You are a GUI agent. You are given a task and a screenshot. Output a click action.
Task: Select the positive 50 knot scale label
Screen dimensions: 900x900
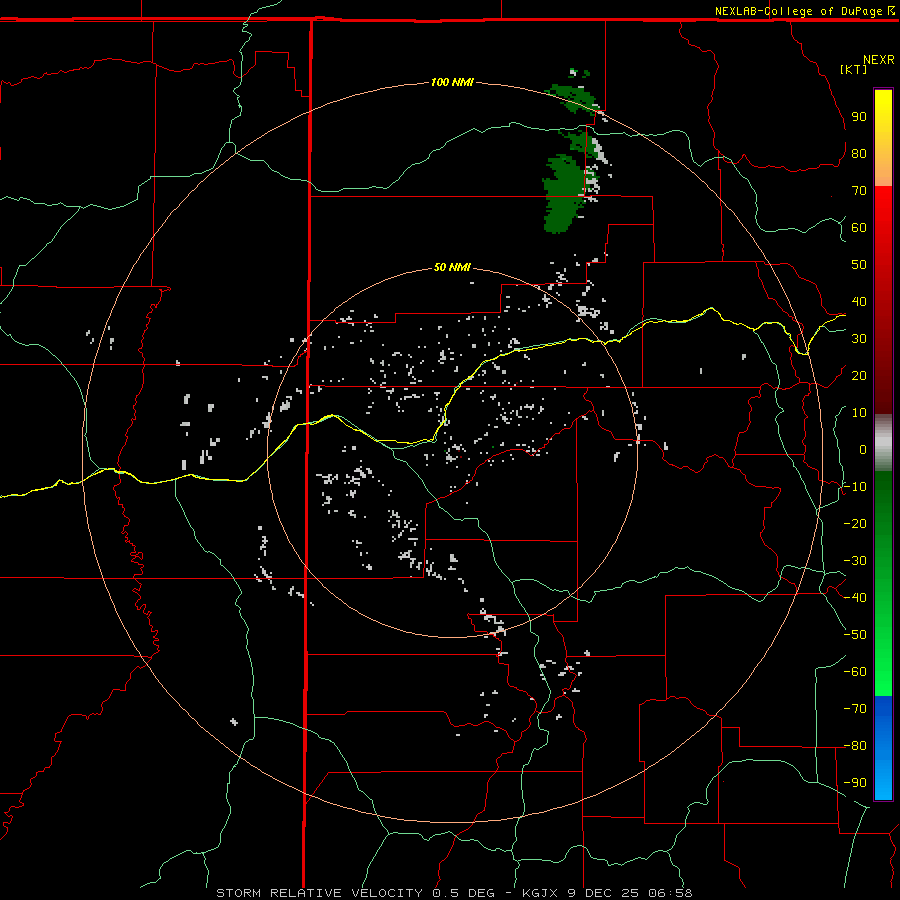[859, 265]
